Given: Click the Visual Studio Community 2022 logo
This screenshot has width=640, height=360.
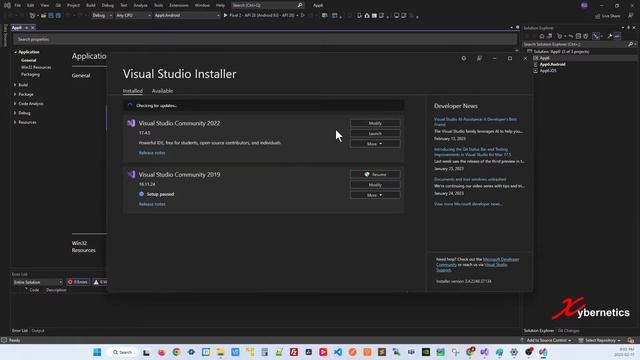Looking at the screenshot, I should [131, 123].
